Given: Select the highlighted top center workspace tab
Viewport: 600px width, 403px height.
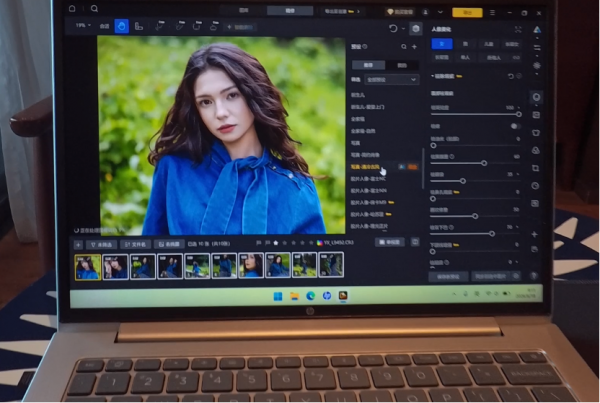Looking at the screenshot, I should click(290, 11).
